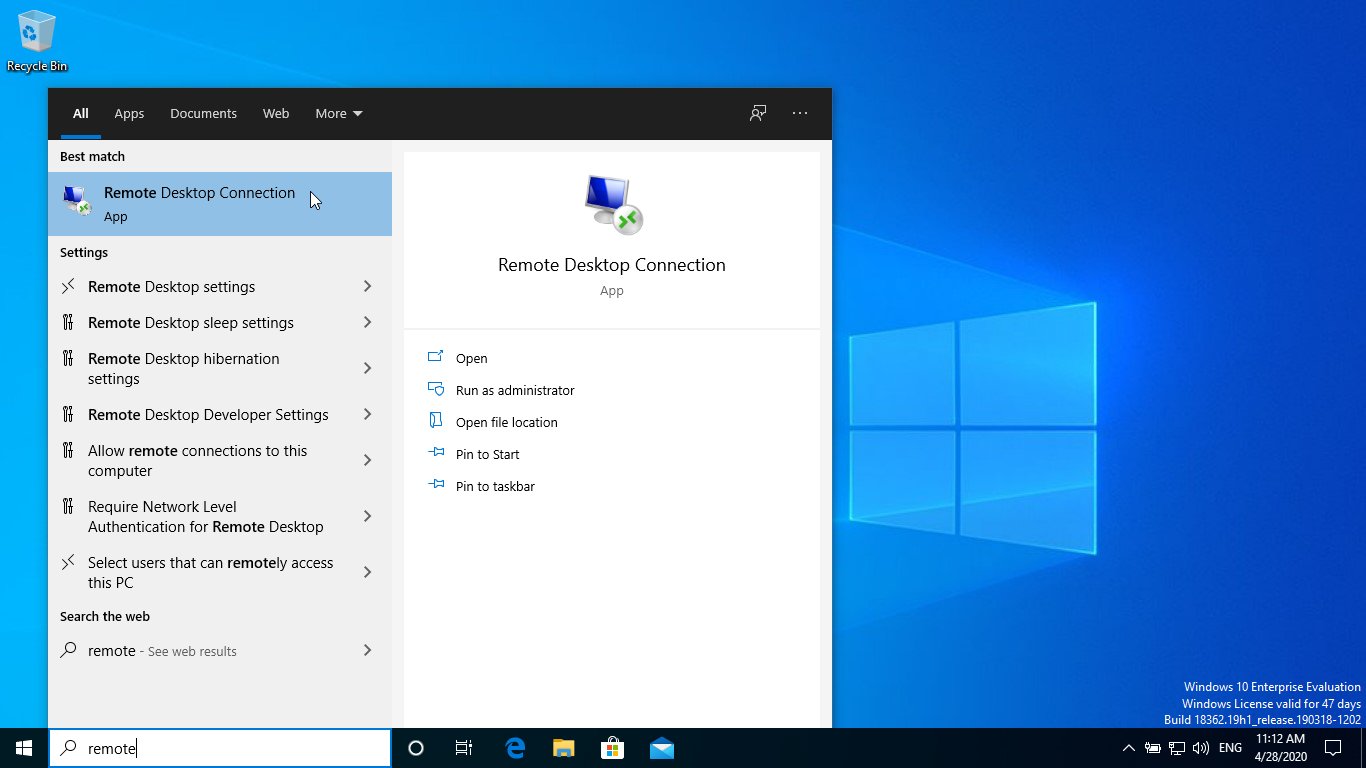Click the Pin to Start icon
This screenshot has width=1366, height=768.
[x=435, y=453]
